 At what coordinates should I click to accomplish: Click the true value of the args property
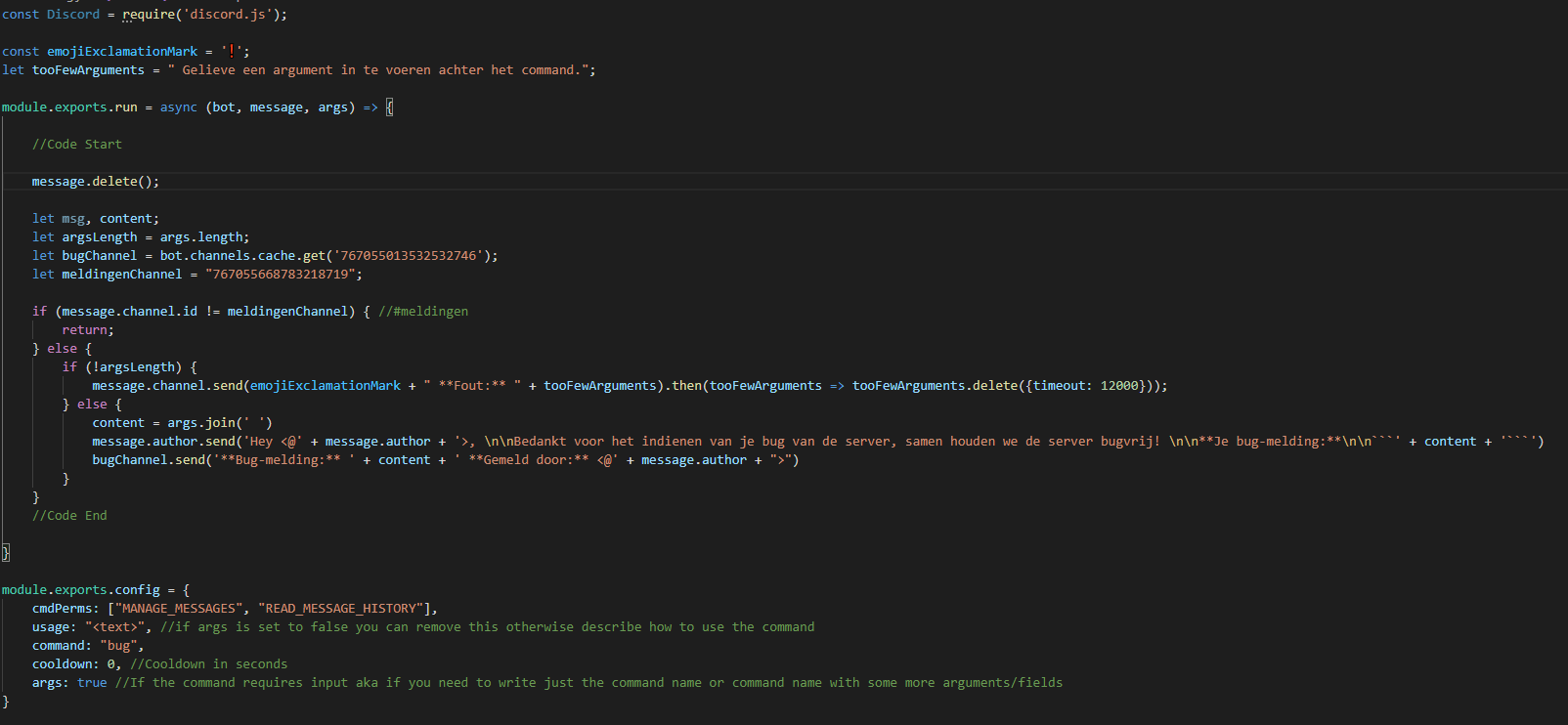coord(92,683)
